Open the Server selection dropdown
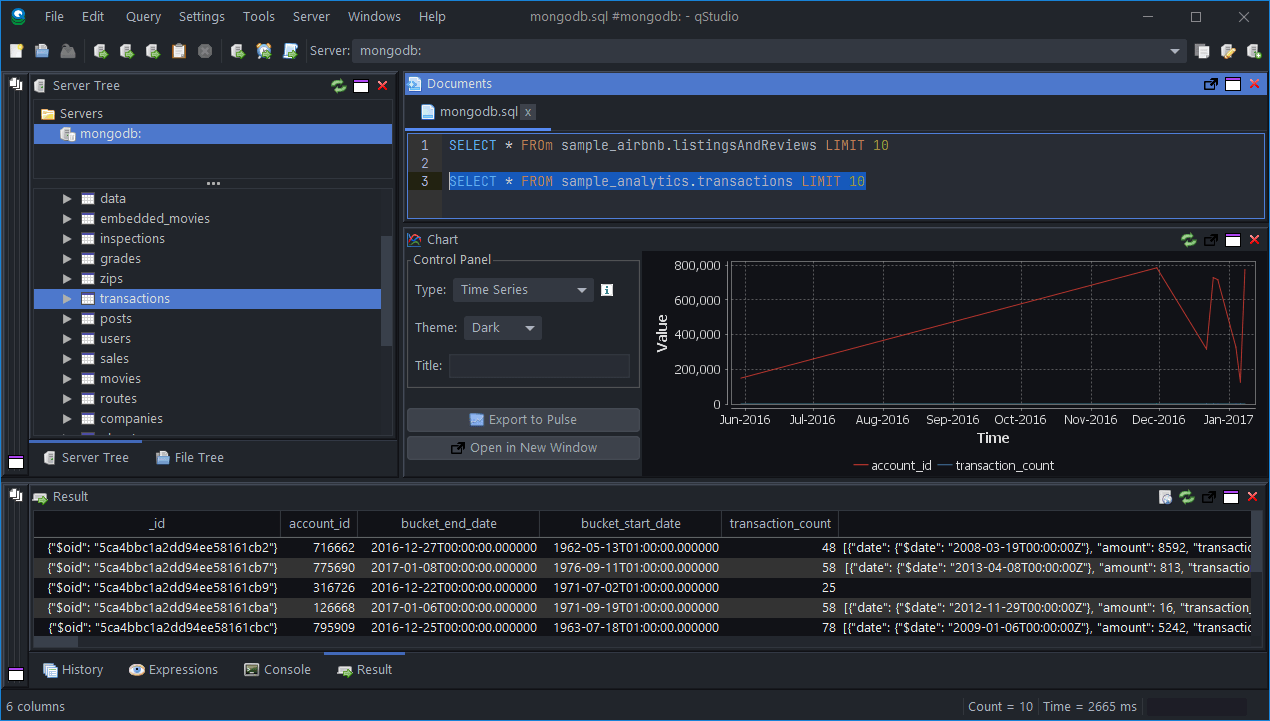Image resolution: width=1270 pixels, height=721 pixels. point(1175,51)
